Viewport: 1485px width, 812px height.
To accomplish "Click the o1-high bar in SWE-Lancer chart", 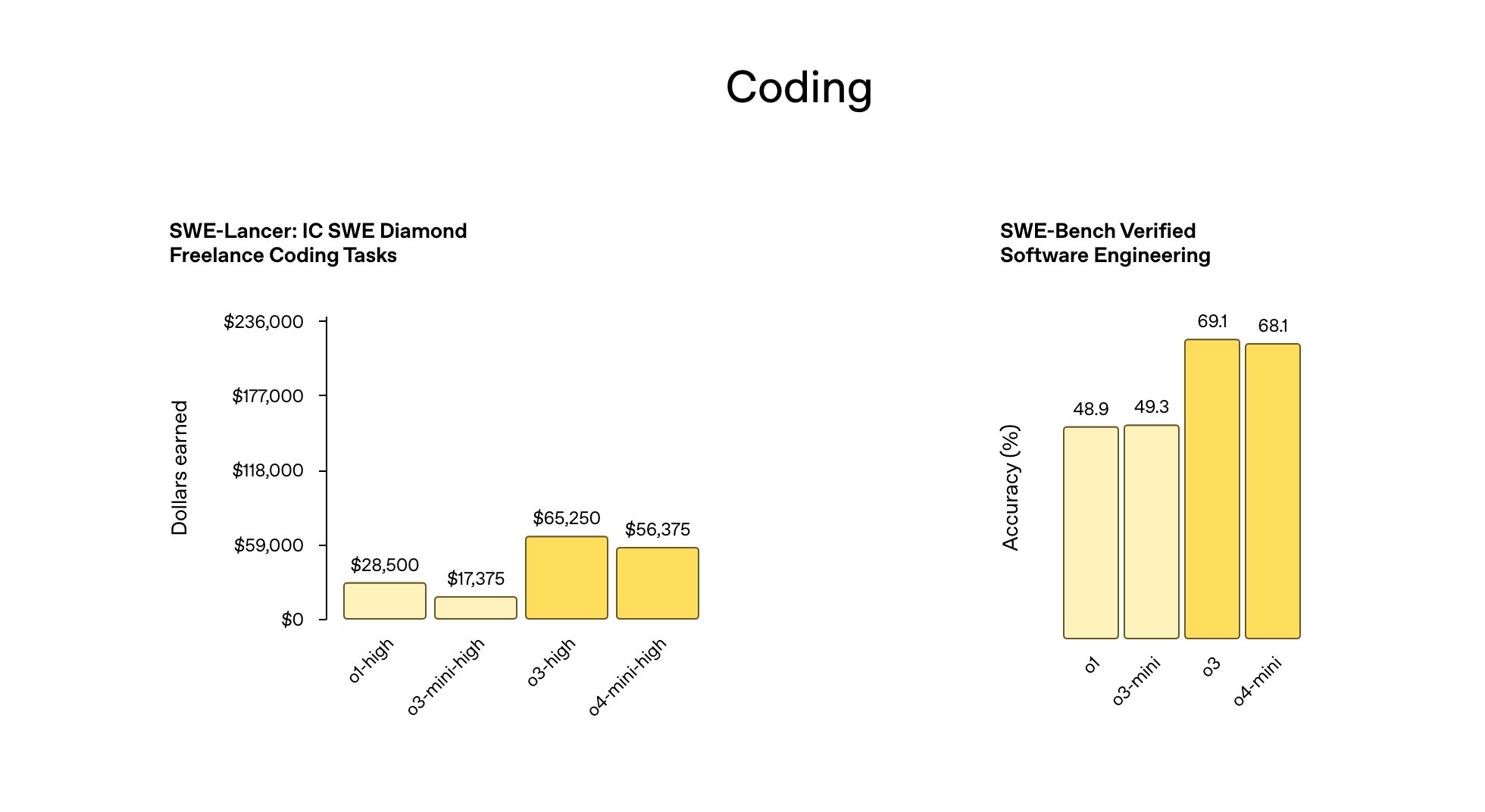I will click(385, 601).
